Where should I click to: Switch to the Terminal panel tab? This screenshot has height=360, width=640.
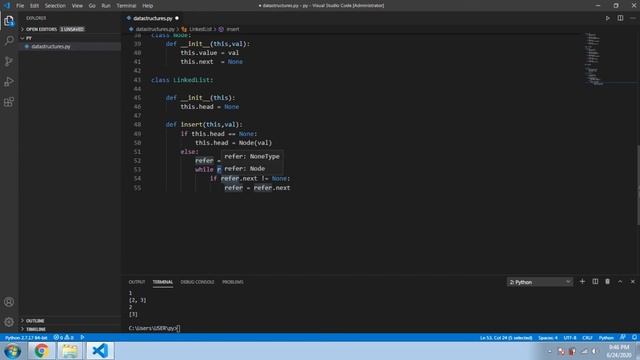(x=162, y=282)
